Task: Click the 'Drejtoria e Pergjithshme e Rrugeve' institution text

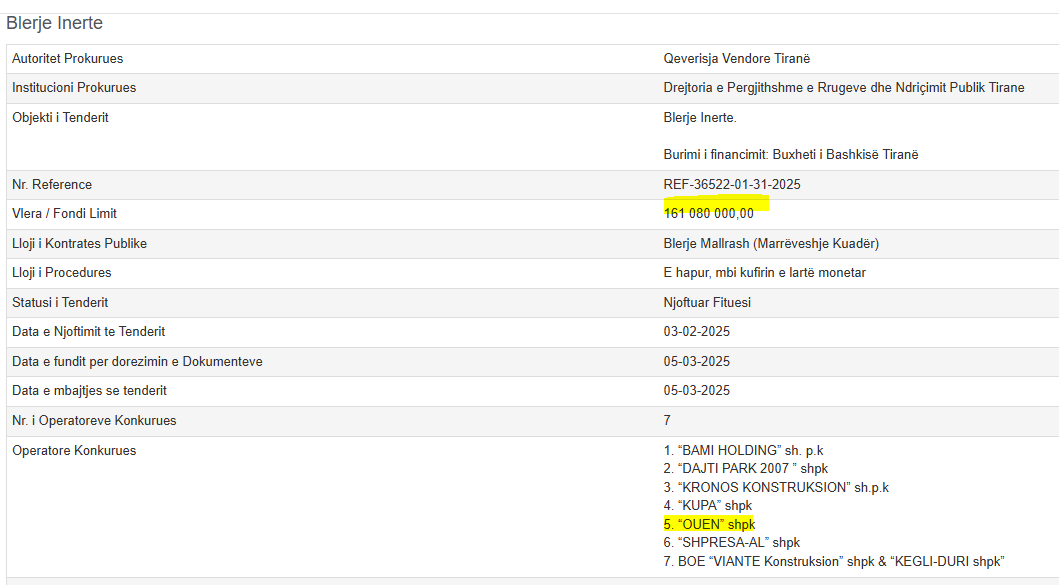Action: tap(843, 88)
